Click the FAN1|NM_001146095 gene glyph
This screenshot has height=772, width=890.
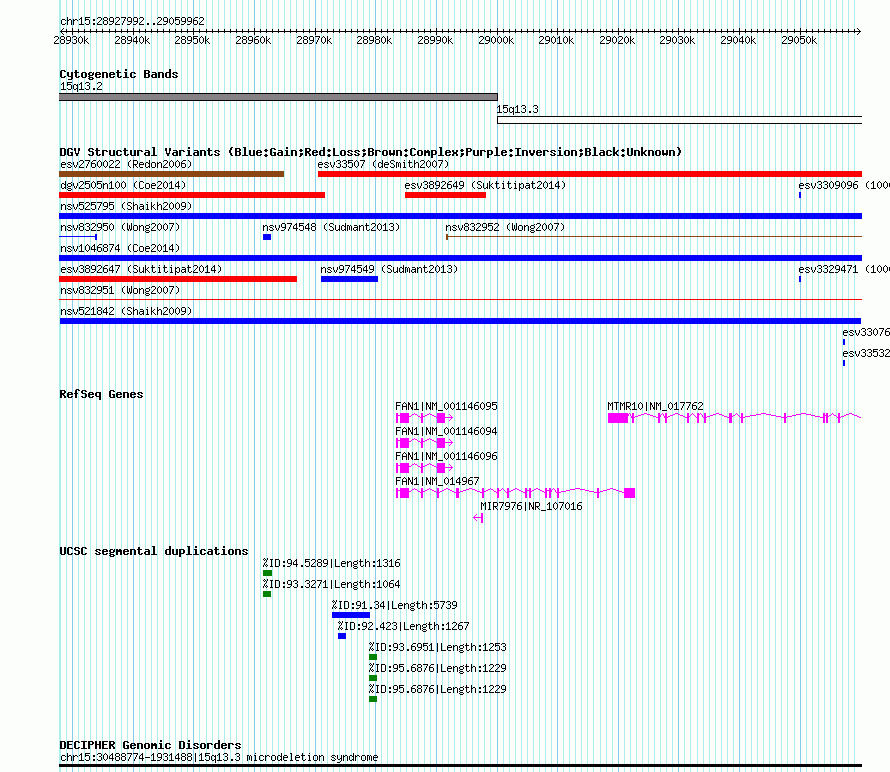coord(424,418)
